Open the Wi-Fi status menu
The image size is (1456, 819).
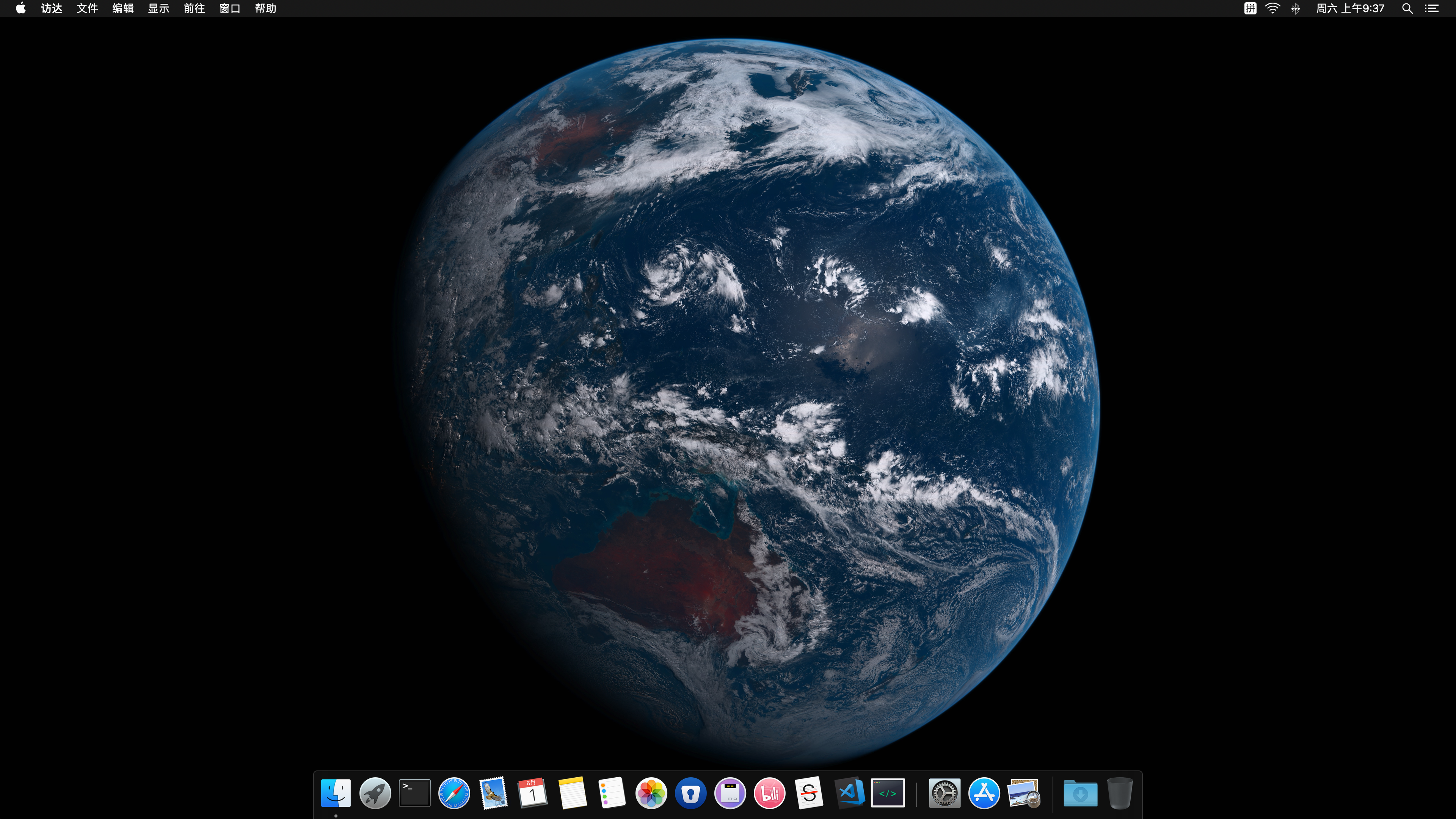coord(1272,8)
